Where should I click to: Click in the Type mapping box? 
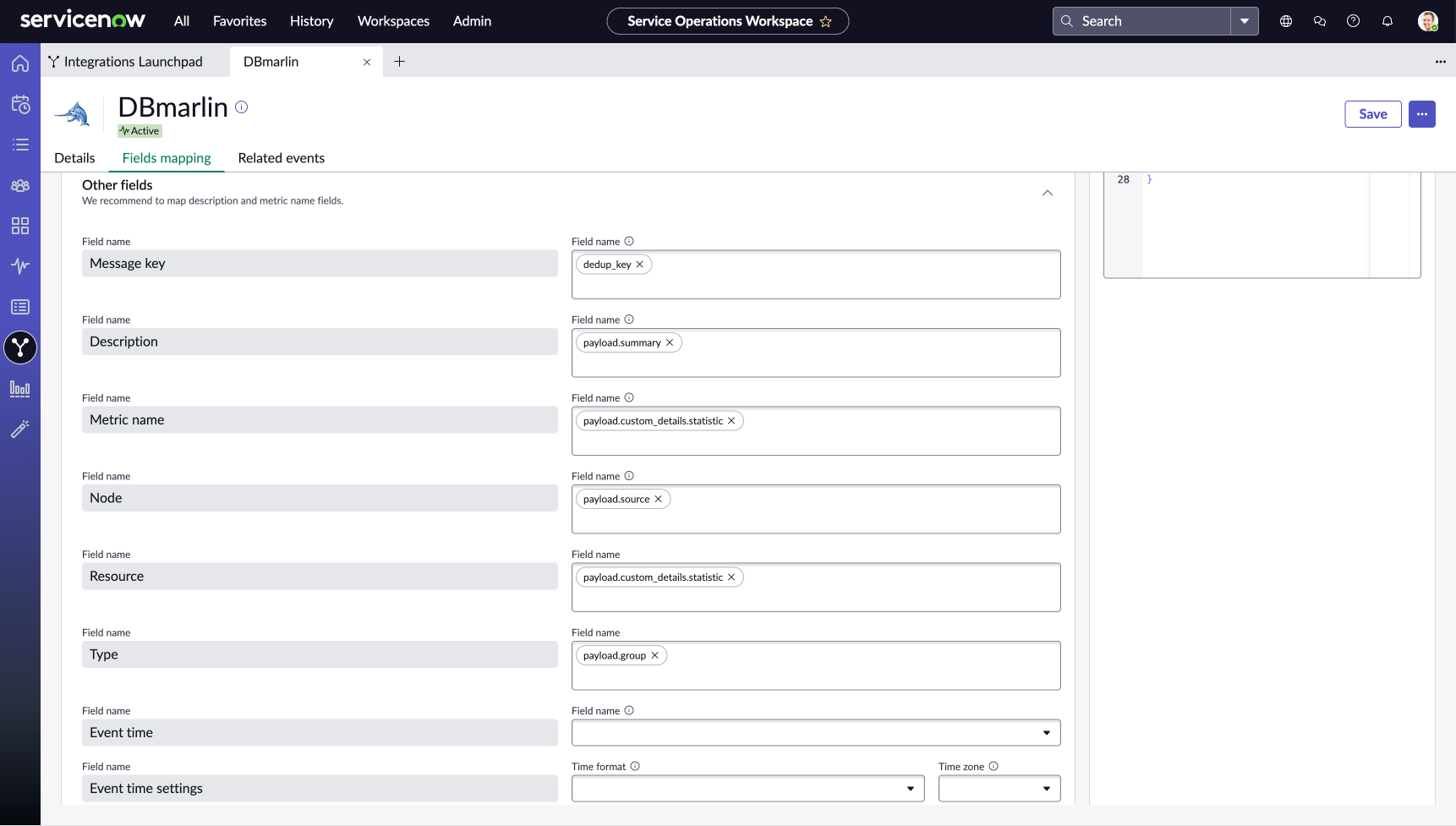click(816, 665)
